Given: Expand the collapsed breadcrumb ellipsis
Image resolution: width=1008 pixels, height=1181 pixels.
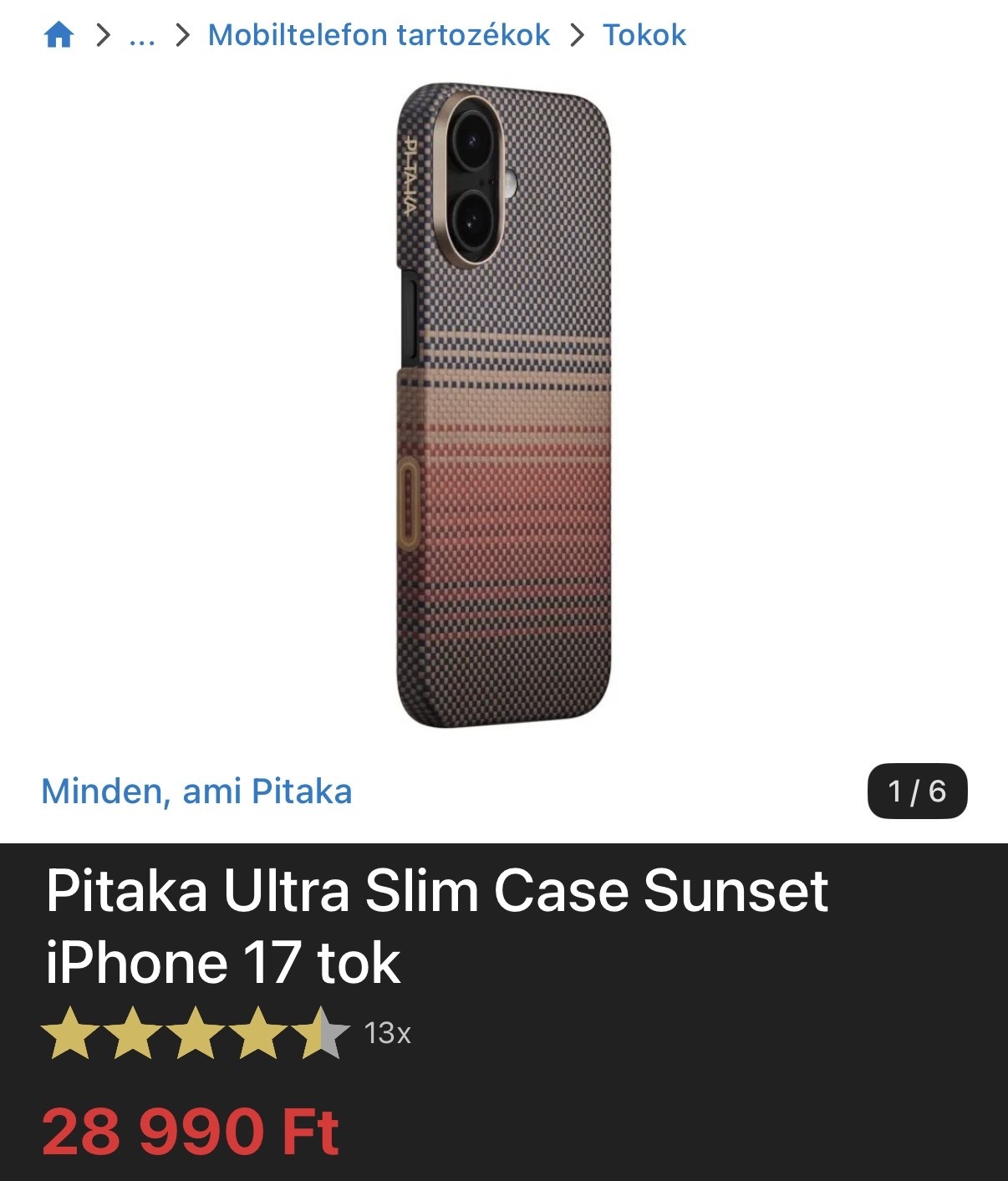Looking at the screenshot, I should tap(142, 35).
